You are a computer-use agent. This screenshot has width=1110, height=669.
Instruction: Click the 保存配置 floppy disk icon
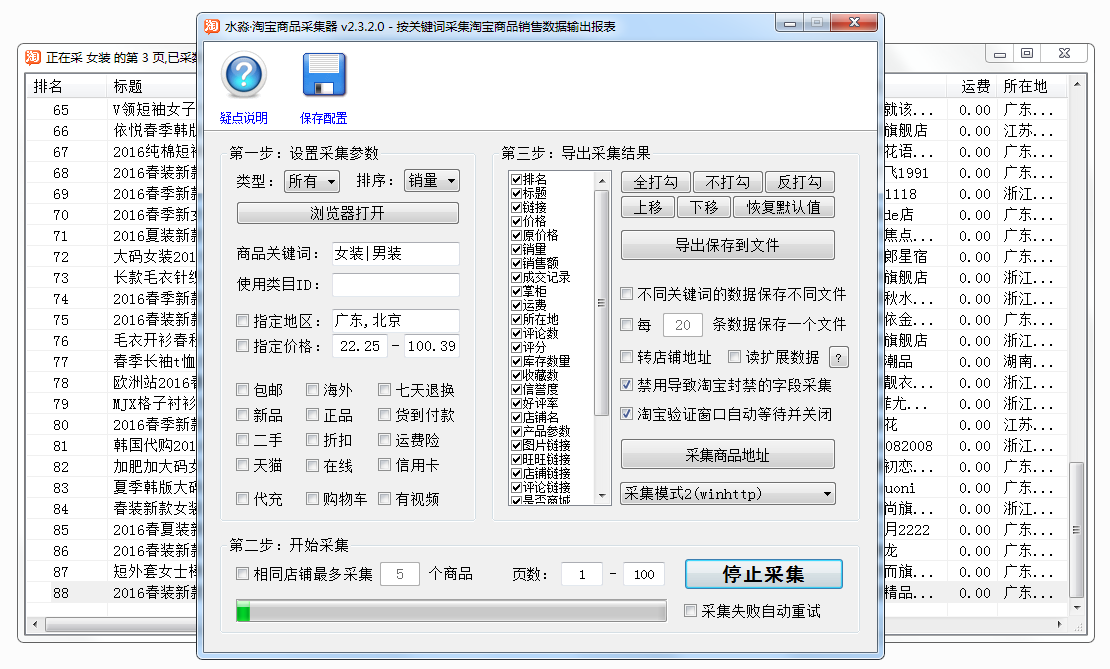pos(323,75)
